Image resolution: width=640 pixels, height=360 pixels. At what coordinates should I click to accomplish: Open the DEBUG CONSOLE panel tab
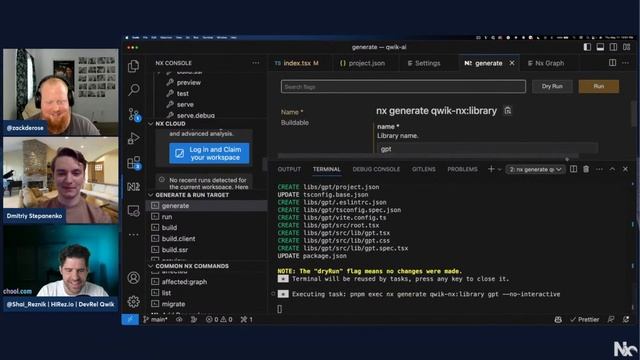pos(376,169)
